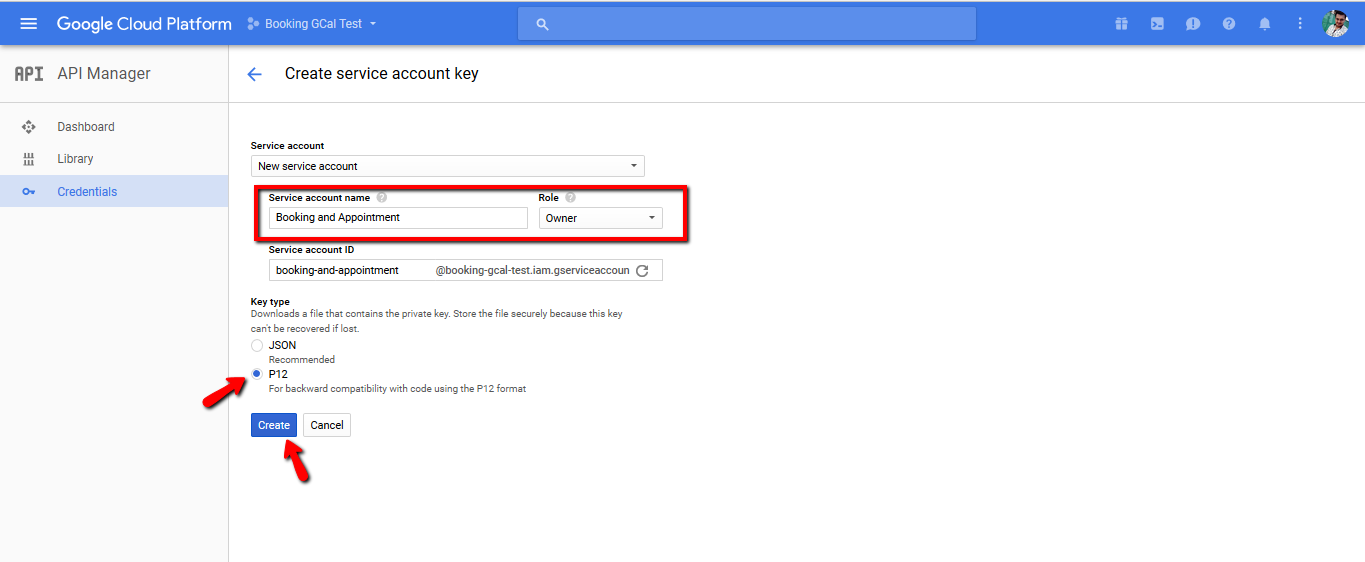Open the feedback alert icon

1193,24
